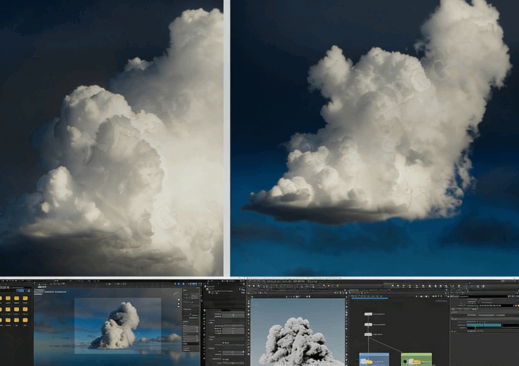Open the last folder in the first folder row
The image size is (519, 366).
click(25, 298)
